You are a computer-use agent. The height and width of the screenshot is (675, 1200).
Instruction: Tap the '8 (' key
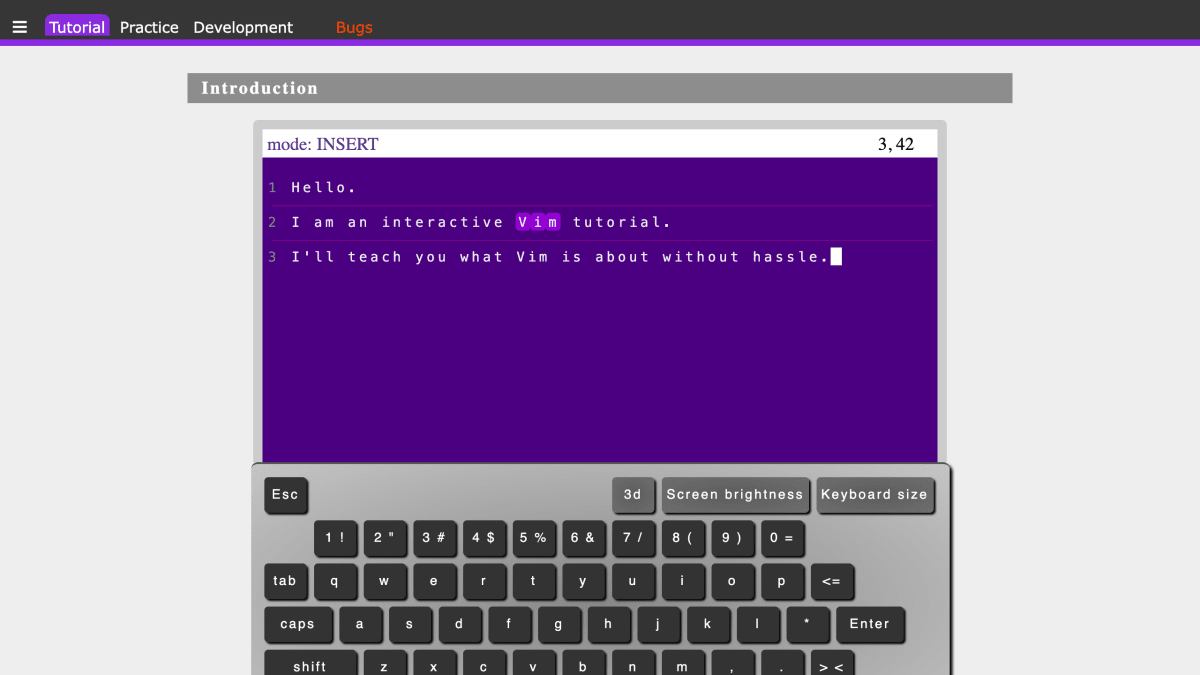click(x=683, y=538)
